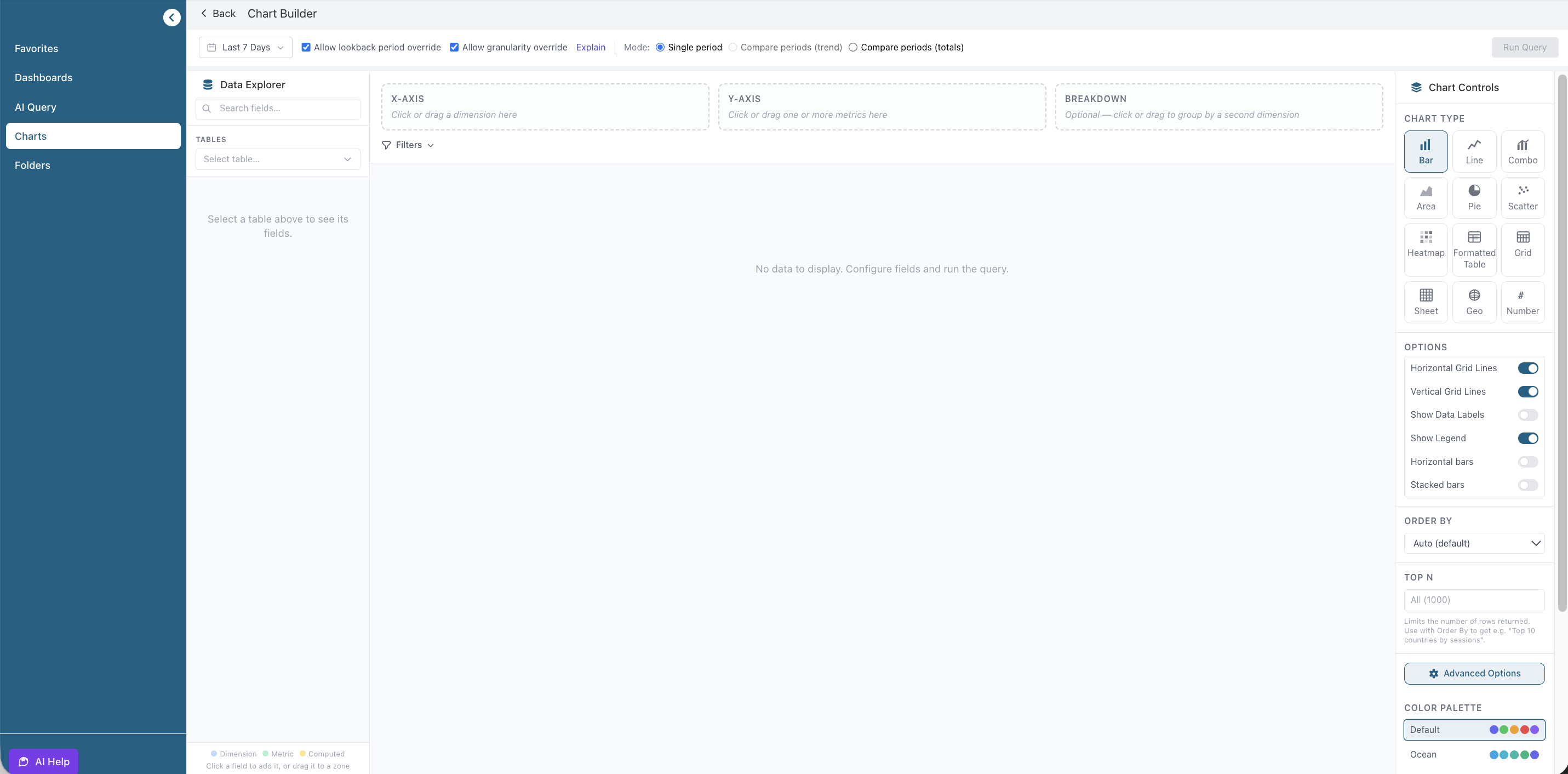Open the Order By Auto (default) dropdown
The width and height of the screenshot is (1568, 774).
(1474, 543)
